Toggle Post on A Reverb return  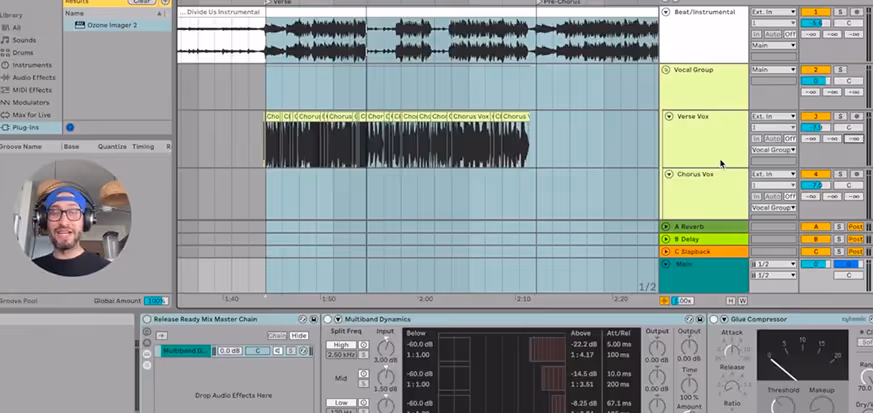(x=855, y=227)
